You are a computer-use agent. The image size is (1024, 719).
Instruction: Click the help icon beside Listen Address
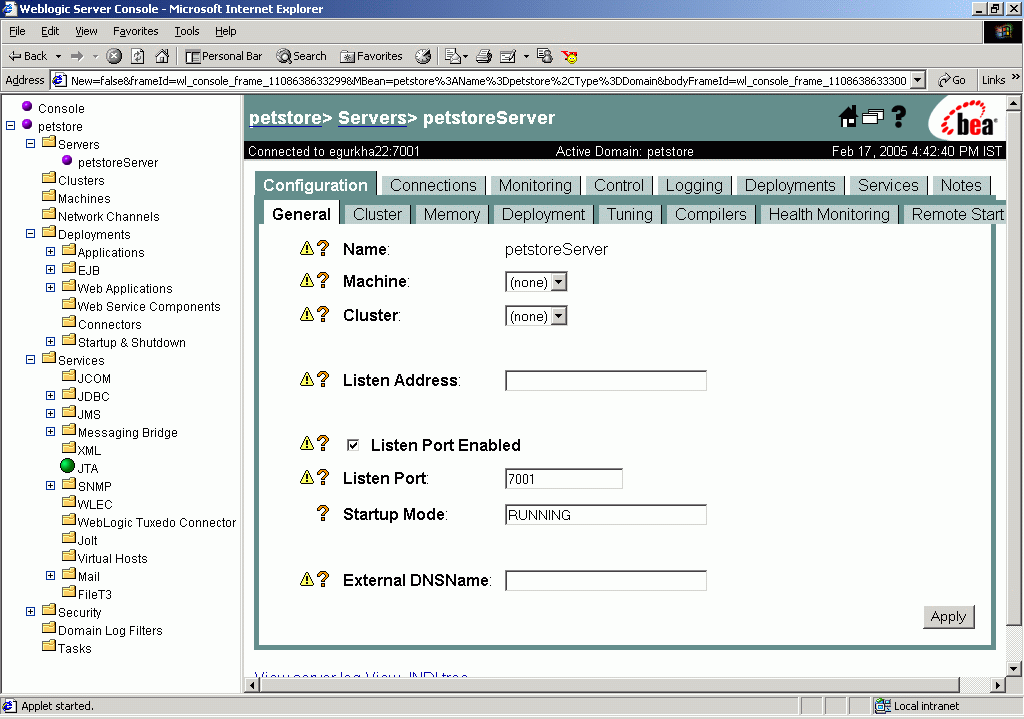[323, 379]
